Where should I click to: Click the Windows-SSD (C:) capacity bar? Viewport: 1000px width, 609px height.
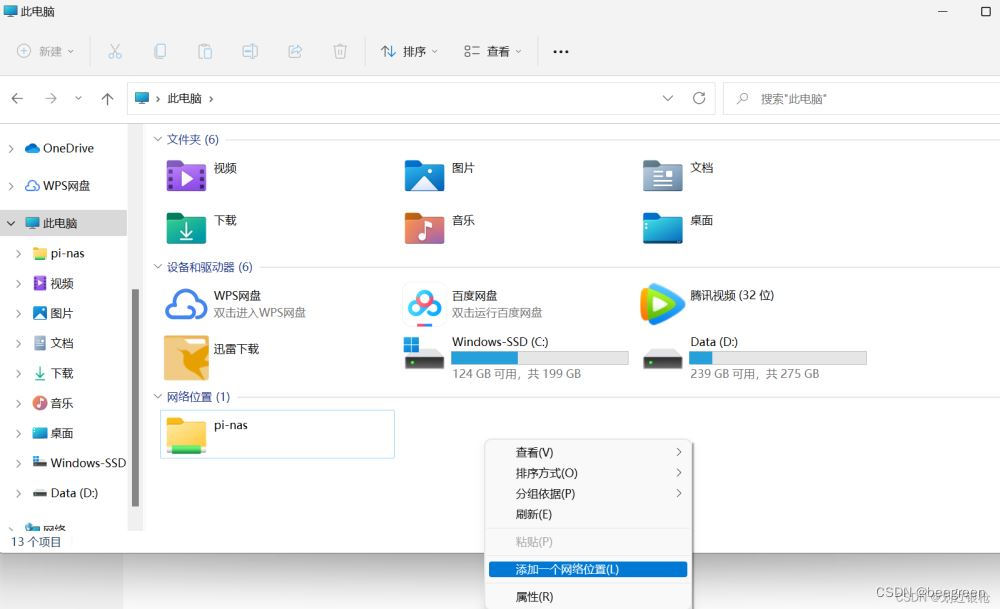coord(540,358)
